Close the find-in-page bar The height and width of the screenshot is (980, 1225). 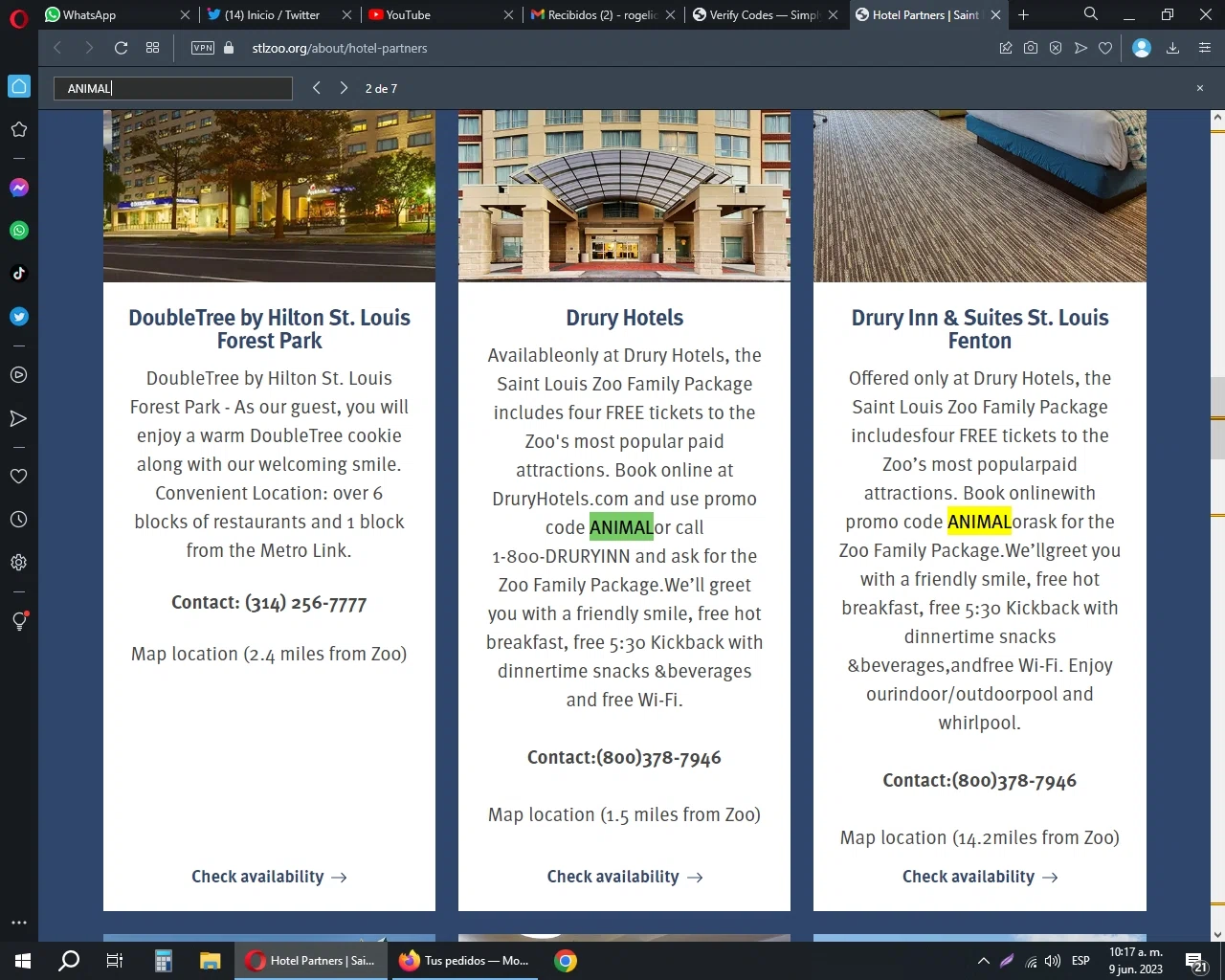click(x=1200, y=88)
